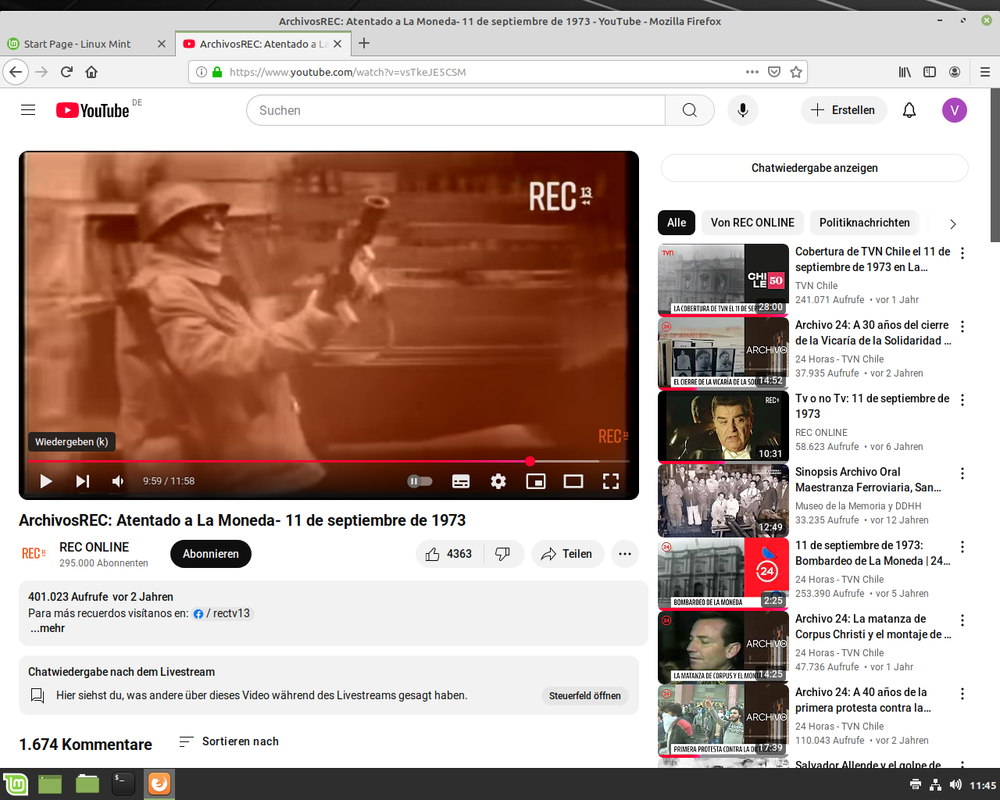Open options for Bombardeo de La Moneda video

tap(962, 547)
